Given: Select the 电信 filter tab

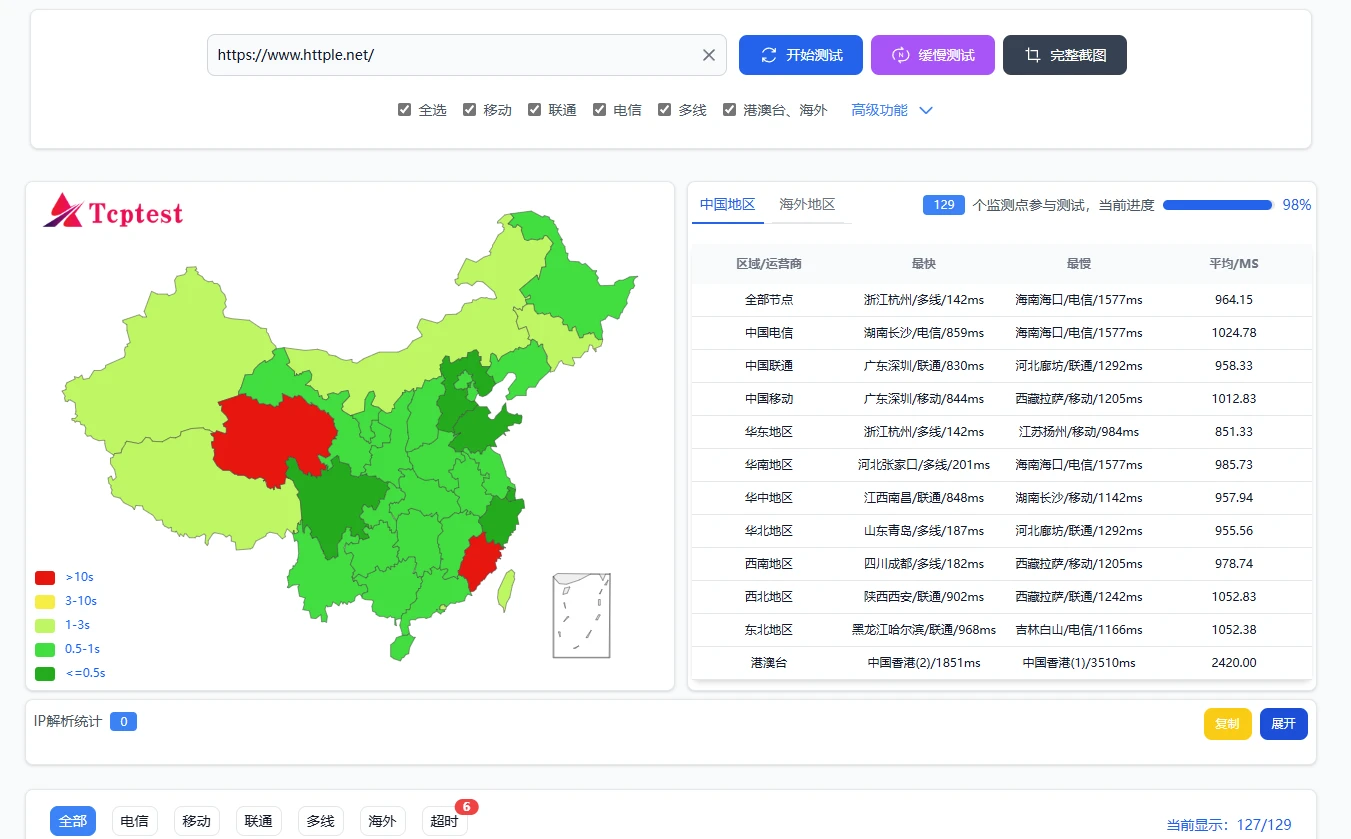Looking at the screenshot, I should coord(134,821).
